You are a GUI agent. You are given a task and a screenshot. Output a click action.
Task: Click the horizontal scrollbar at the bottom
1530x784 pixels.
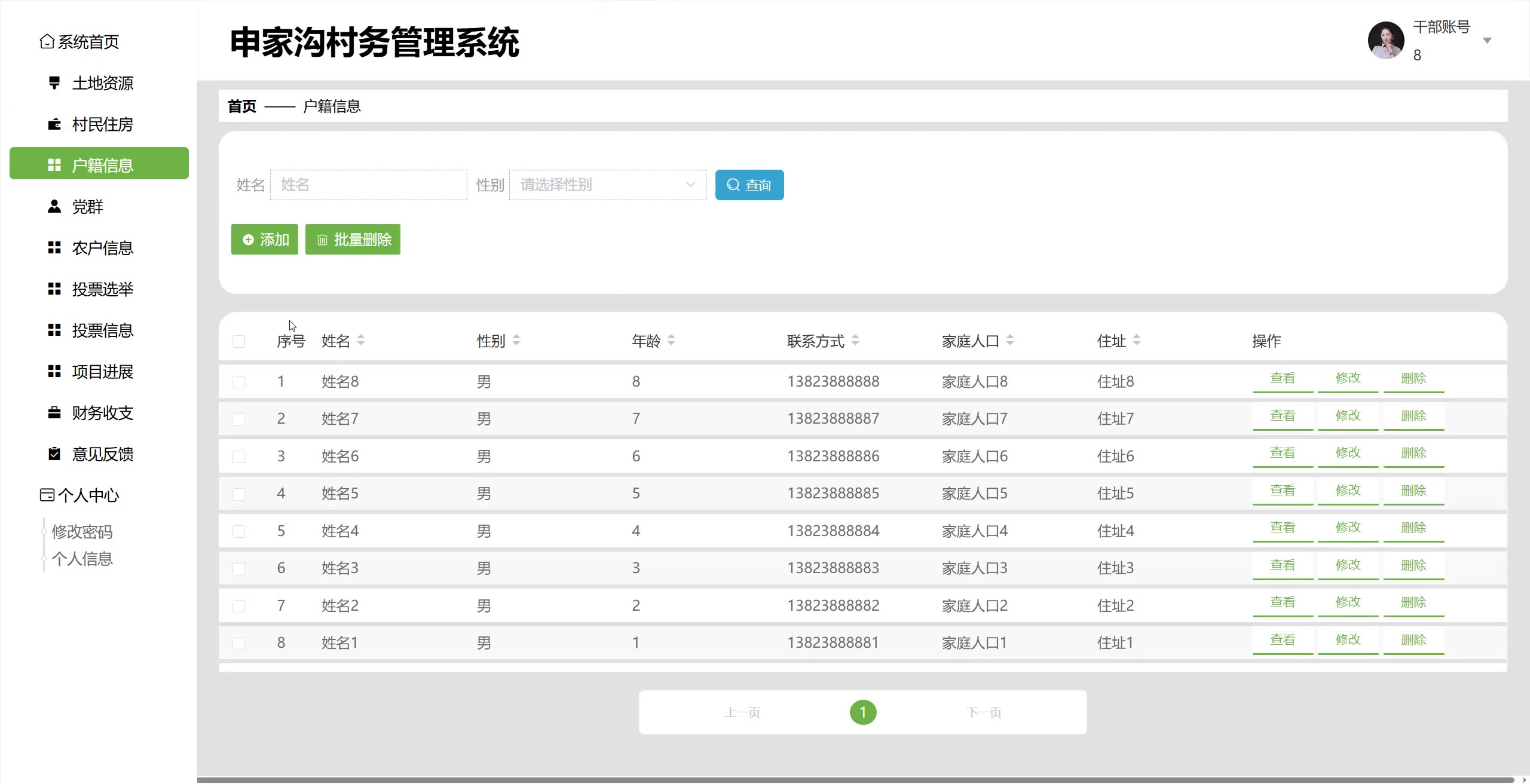pyautogui.click(x=855, y=779)
